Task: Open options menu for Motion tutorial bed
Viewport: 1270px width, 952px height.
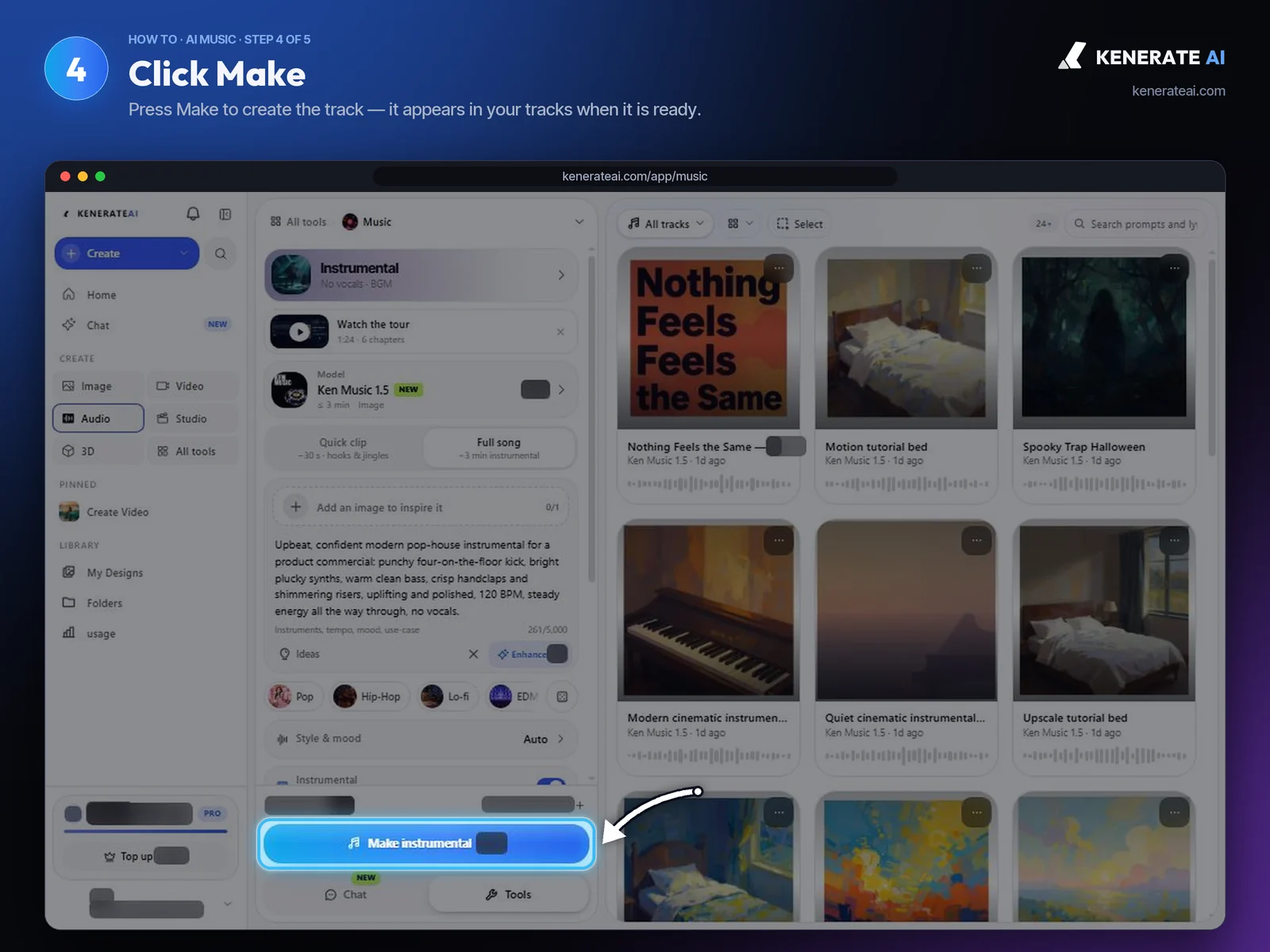Action: [976, 268]
